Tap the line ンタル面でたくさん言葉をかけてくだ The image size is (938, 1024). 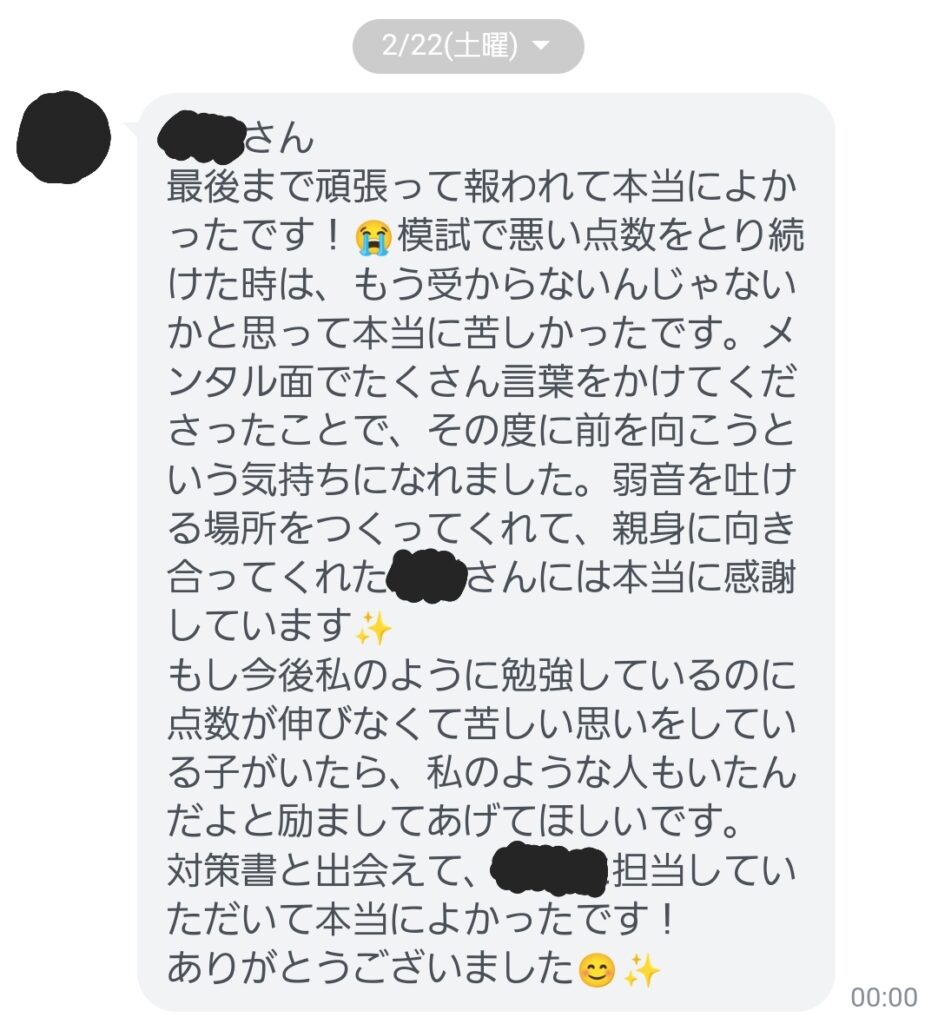coord(482,382)
